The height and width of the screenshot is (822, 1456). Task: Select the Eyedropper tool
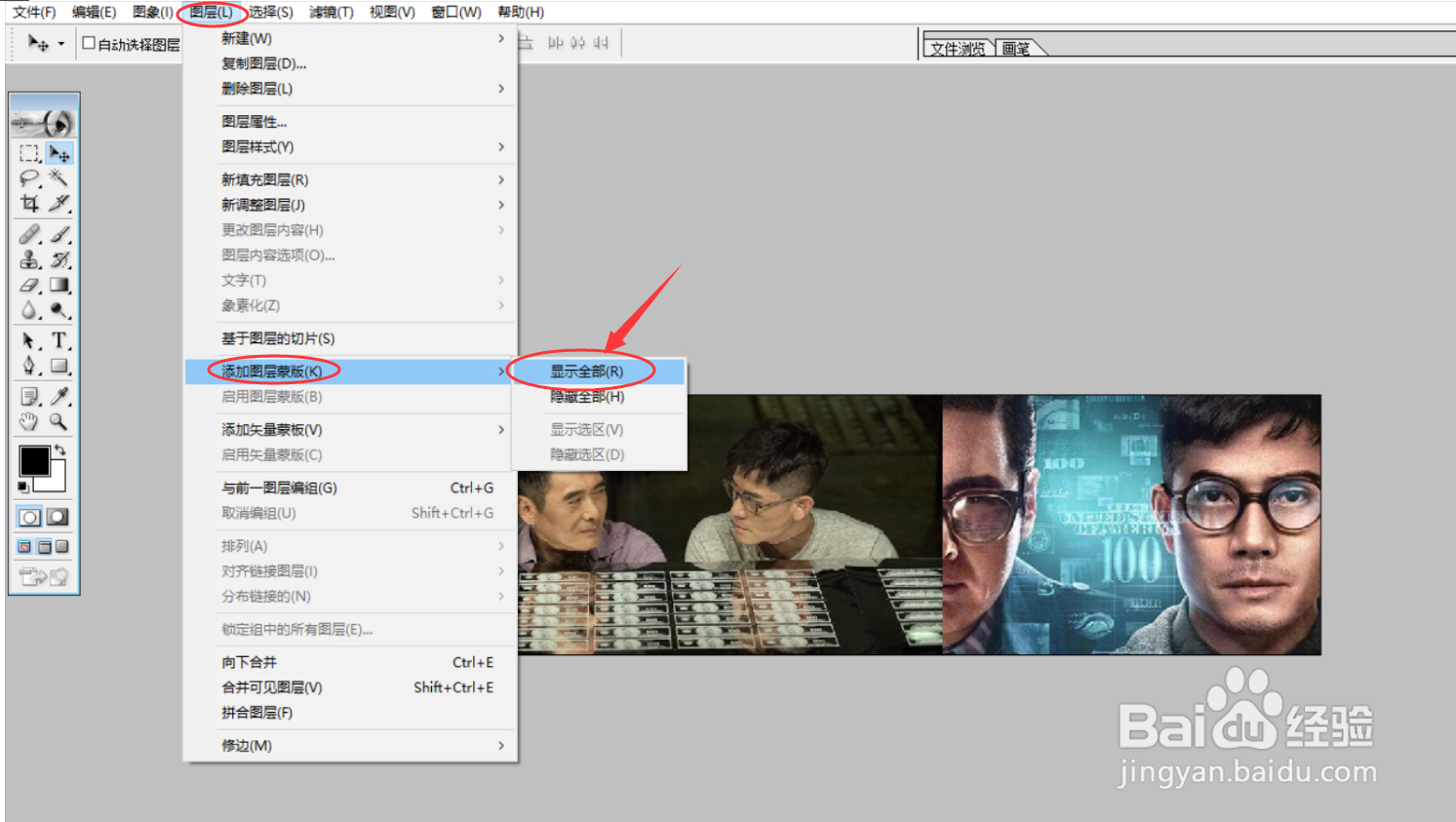[x=59, y=397]
